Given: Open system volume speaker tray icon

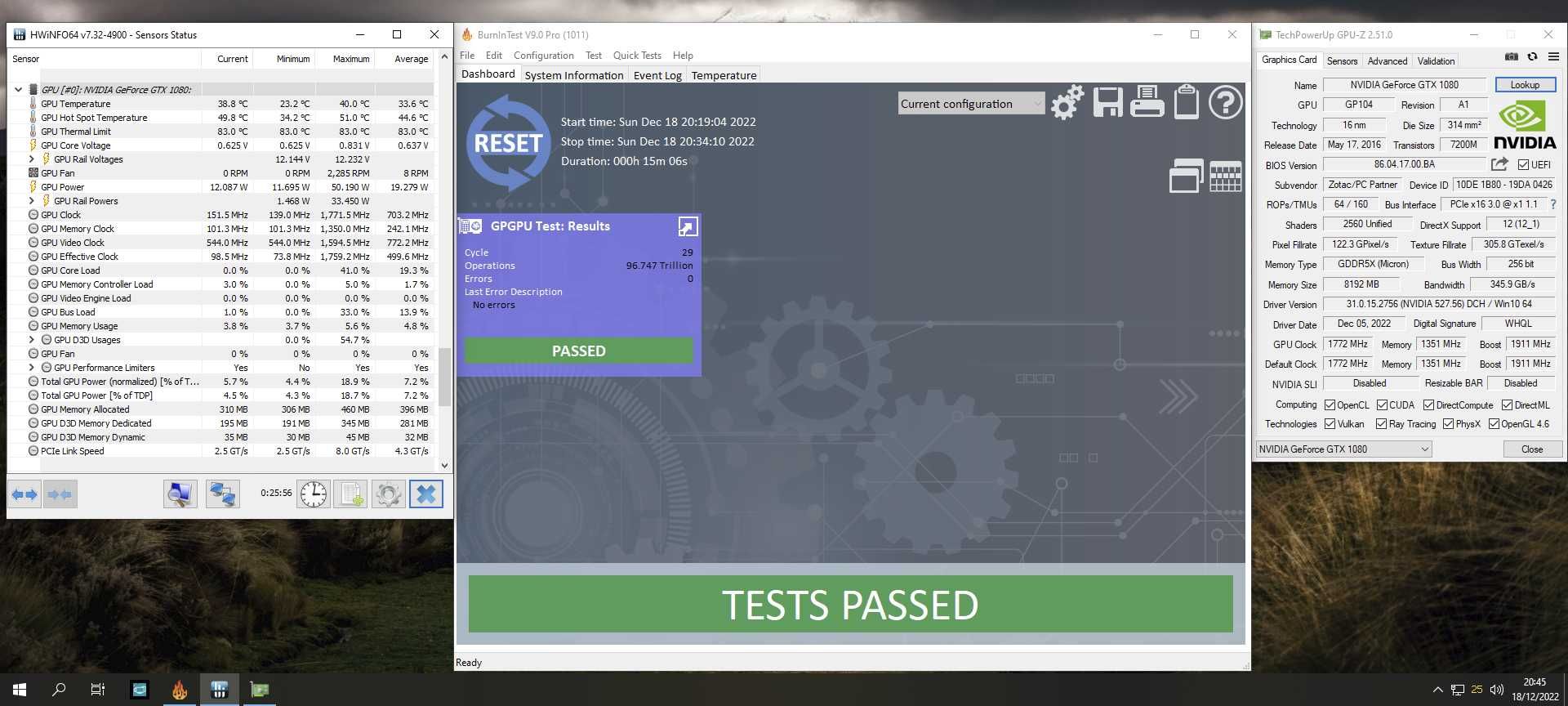Looking at the screenshot, I should (1497, 690).
